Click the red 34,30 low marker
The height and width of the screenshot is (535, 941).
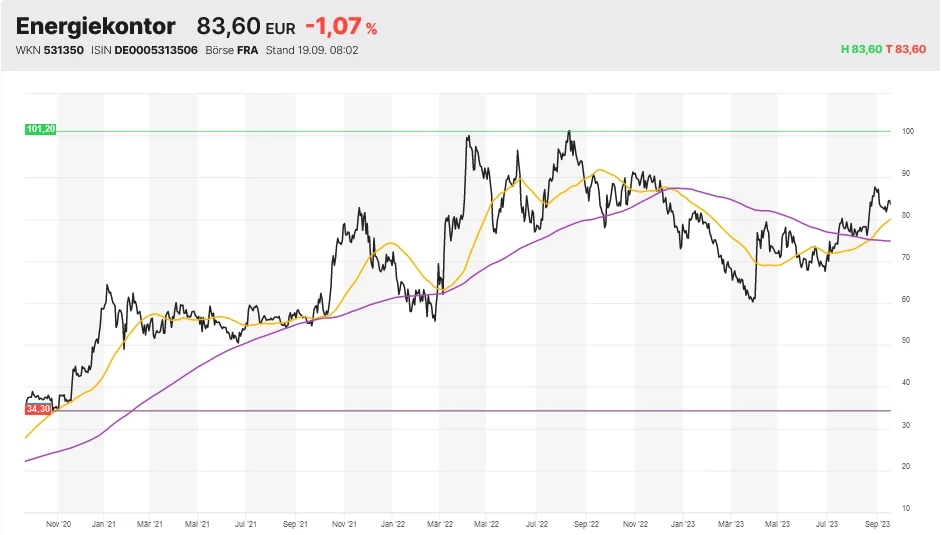pos(39,409)
